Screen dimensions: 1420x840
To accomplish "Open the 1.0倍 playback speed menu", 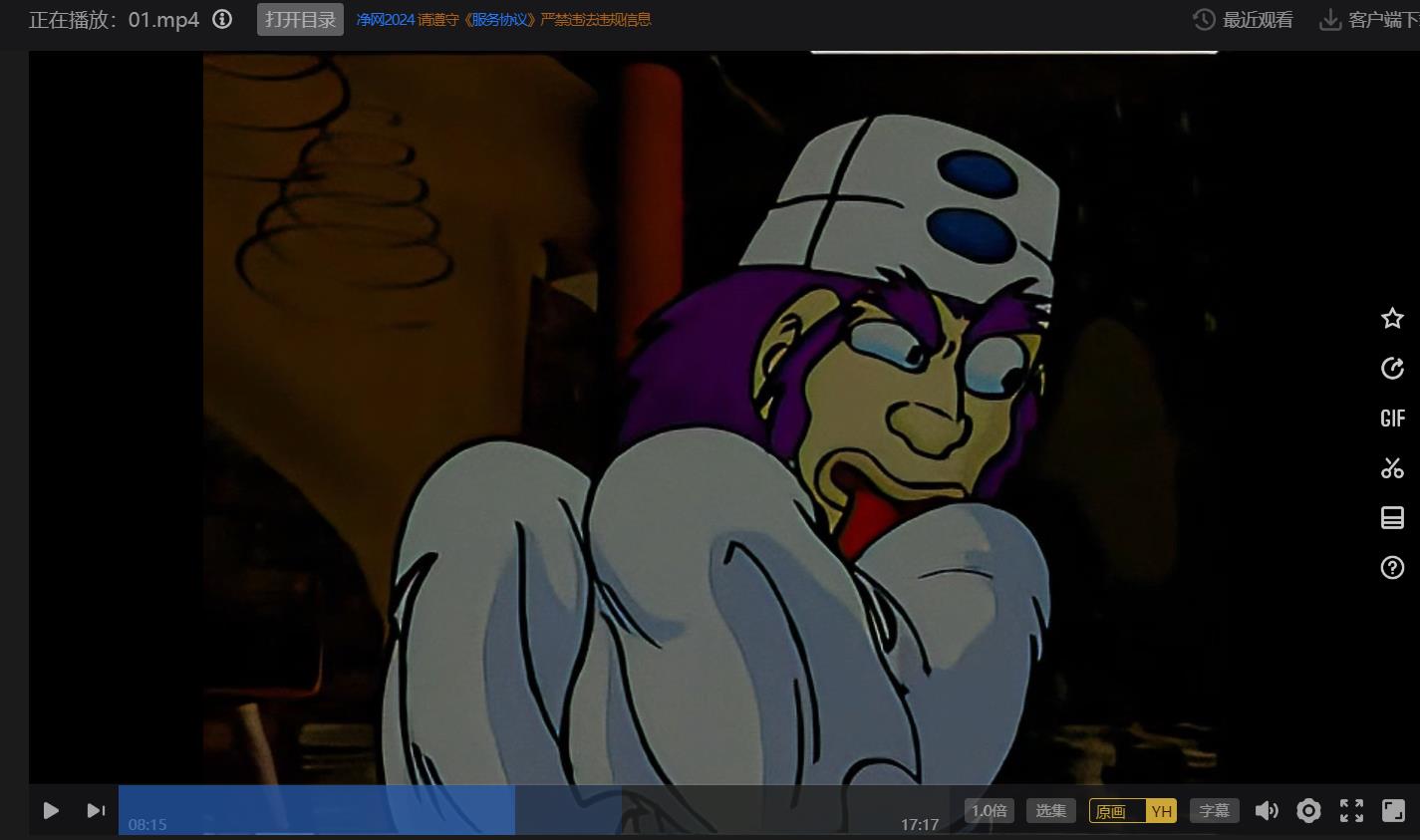I will pos(989,811).
